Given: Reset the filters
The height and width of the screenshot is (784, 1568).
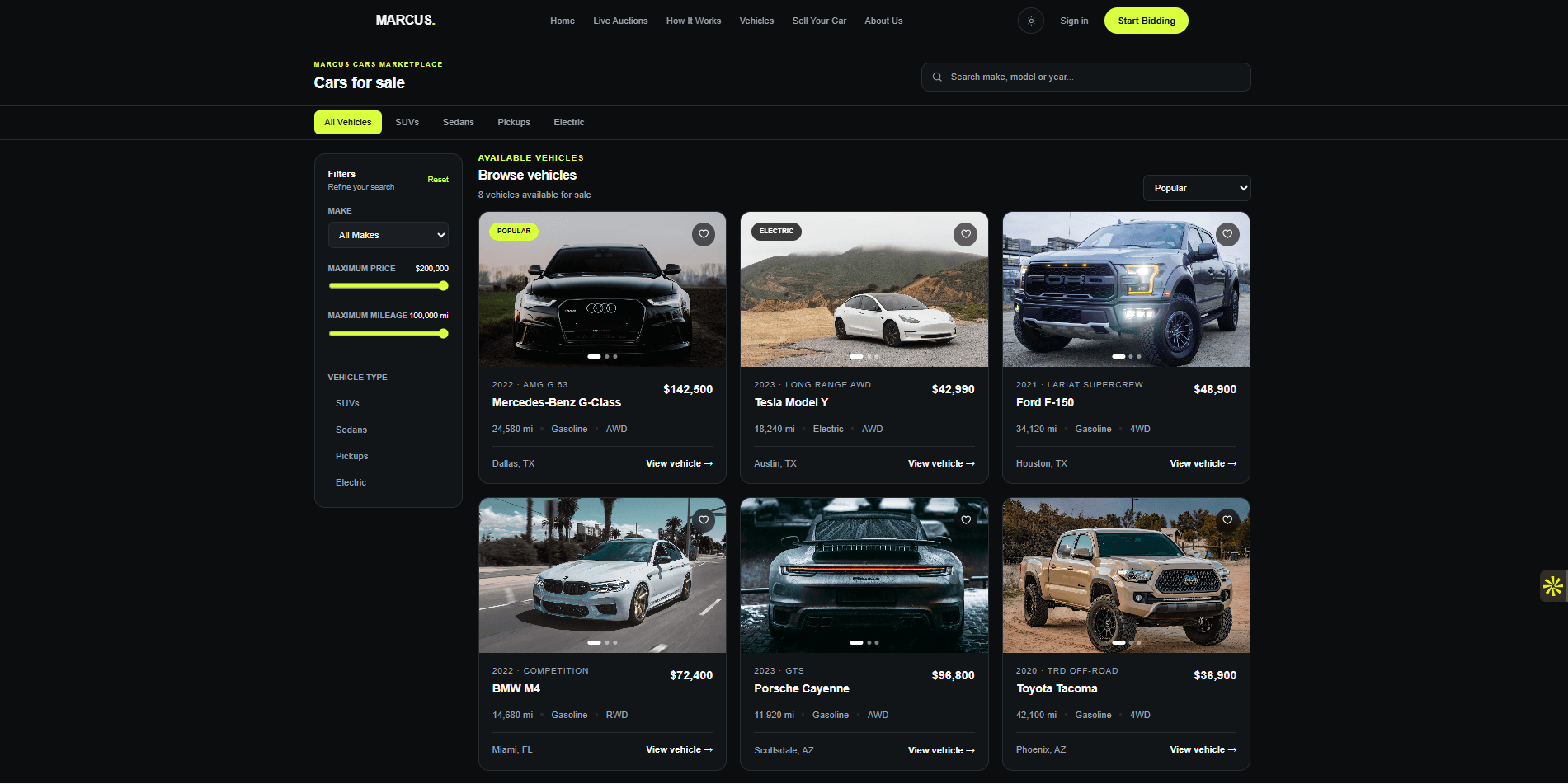Looking at the screenshot, I should pyautogui.click(x=438, y=180).
